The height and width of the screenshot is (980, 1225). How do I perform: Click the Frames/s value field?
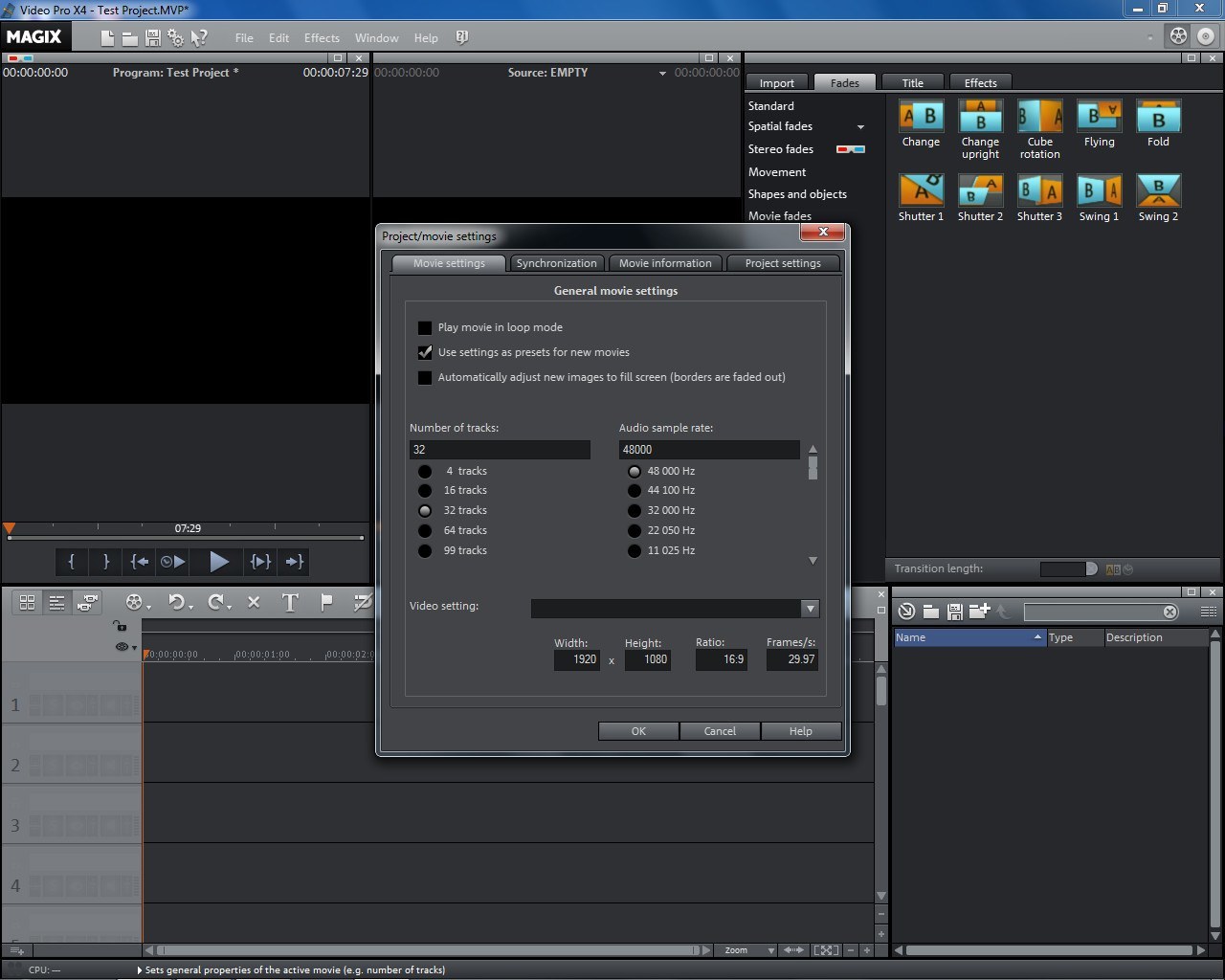point(792,659)
